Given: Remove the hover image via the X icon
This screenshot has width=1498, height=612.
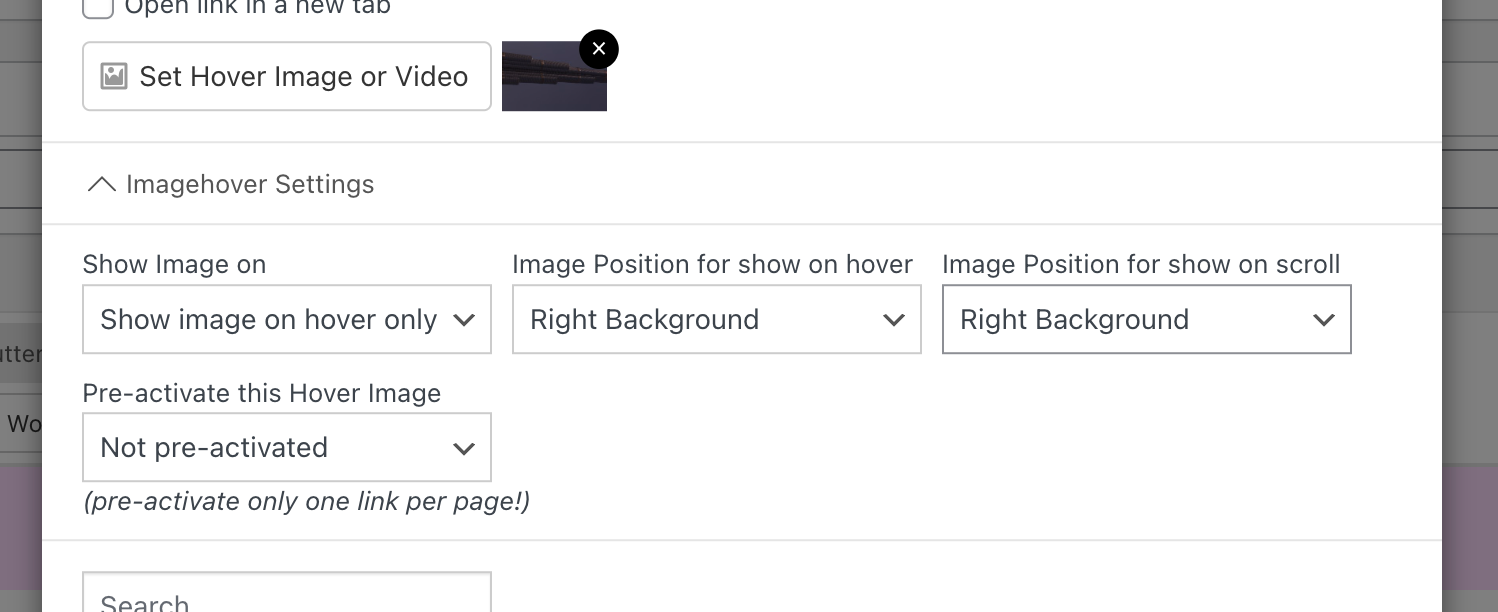Looking at the screenshot, I should click(x=598, y=48).
